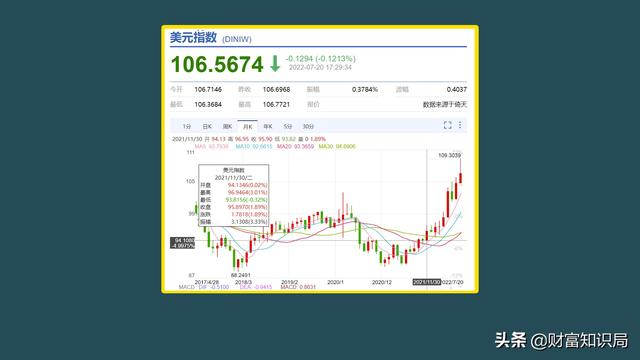Screen dimensions: 640x360
Task: Toggle the MA10 legend label
Action: (253, 146)
